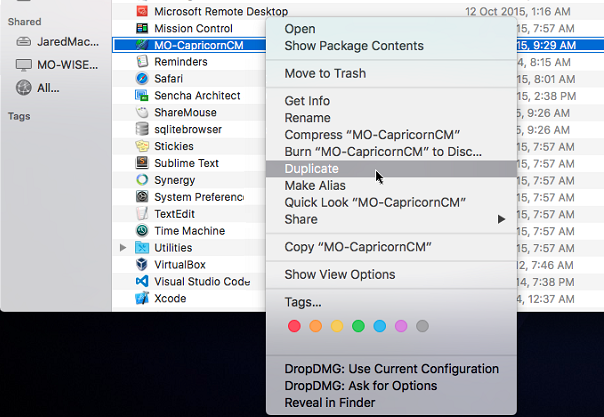Choose Make Alias
The height and width of the screenshot is (417, 604).
click(391, 186)
